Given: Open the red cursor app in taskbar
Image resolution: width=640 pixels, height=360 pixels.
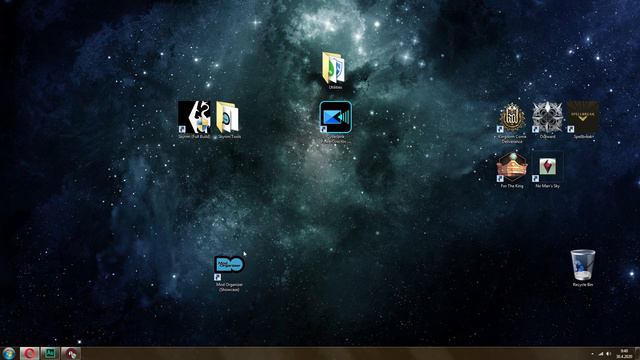Looking at the screenshot, I should click(71, 353).
